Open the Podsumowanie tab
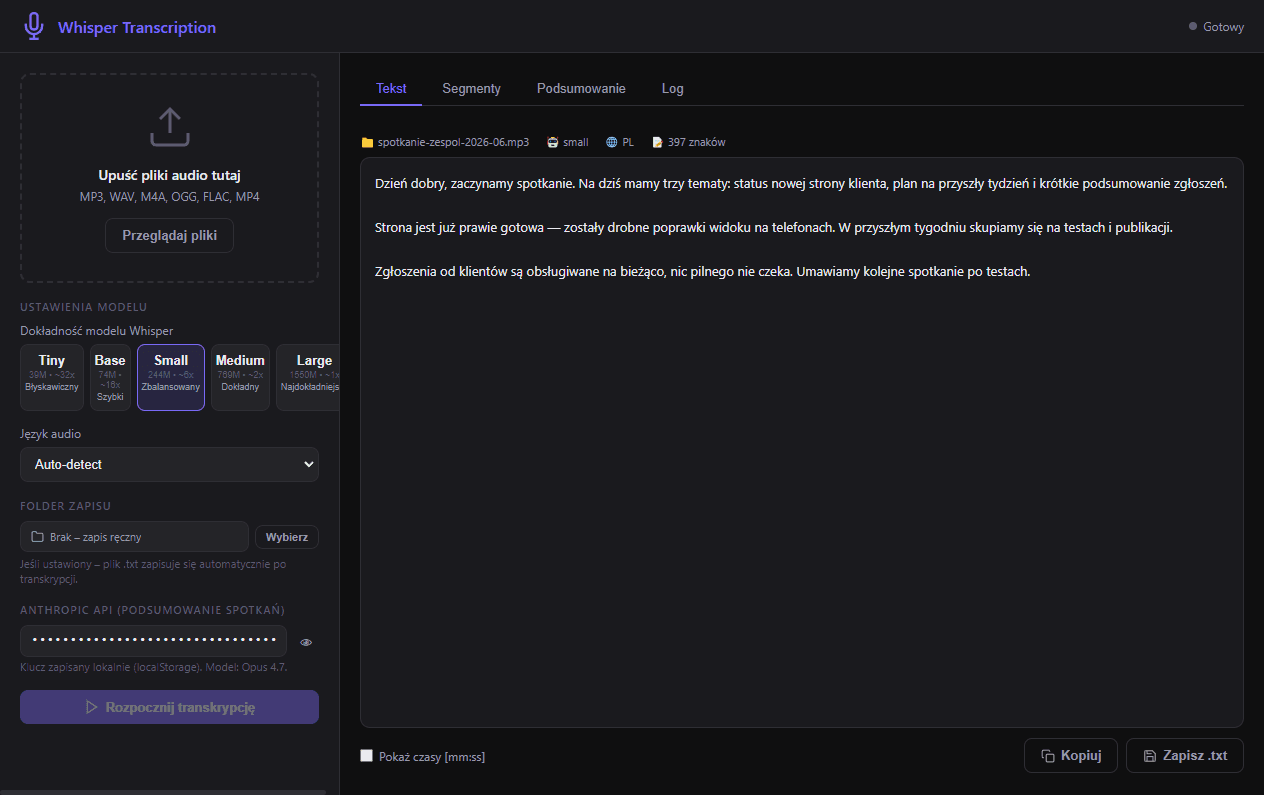1264x795 pixels. pos(581,88)
